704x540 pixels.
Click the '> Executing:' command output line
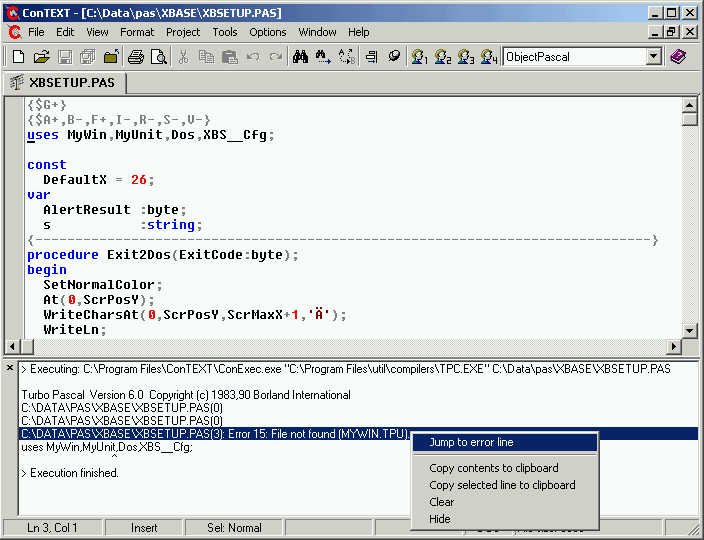pyautogui.click(x=346, y=369)
